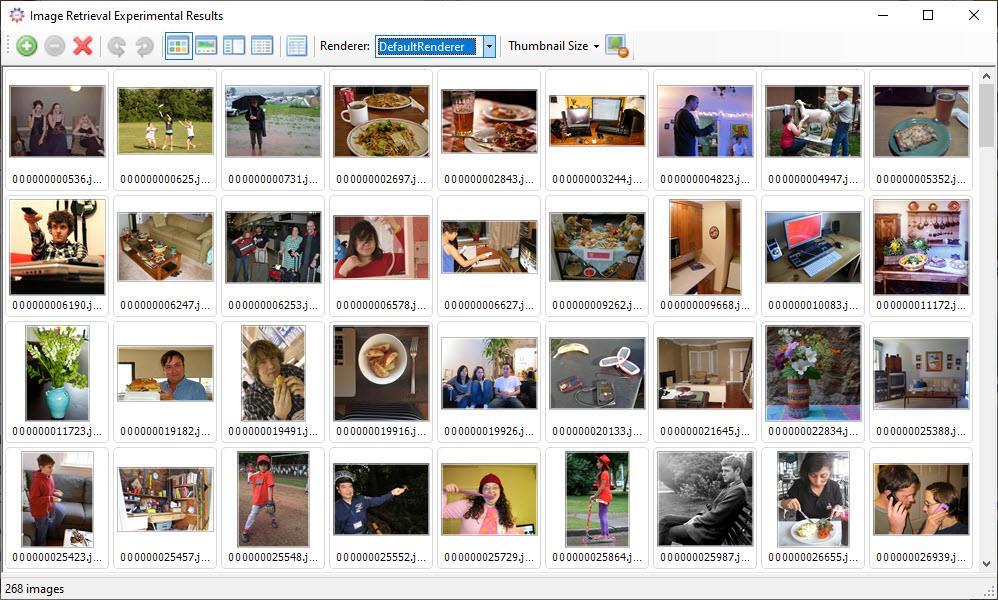The image size is (998, 600).
Task: Select thumbnail 00000009262.j... with teddy bears
Action: pos(597,247)
